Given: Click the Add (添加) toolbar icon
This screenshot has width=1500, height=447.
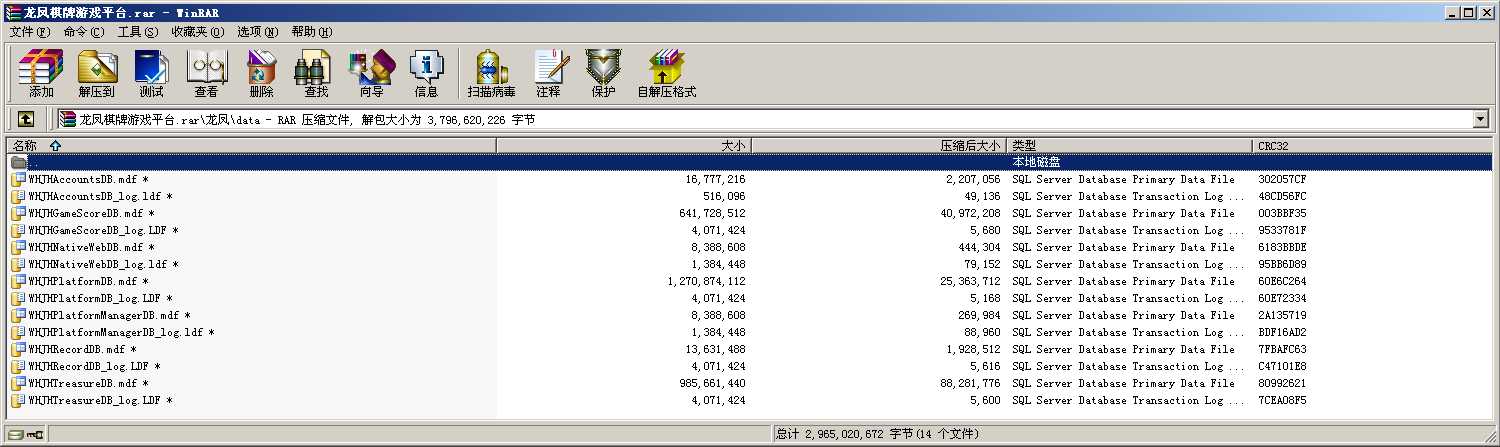Looking at the screenshot, I should pyautogui.click(x=41, y=73).
